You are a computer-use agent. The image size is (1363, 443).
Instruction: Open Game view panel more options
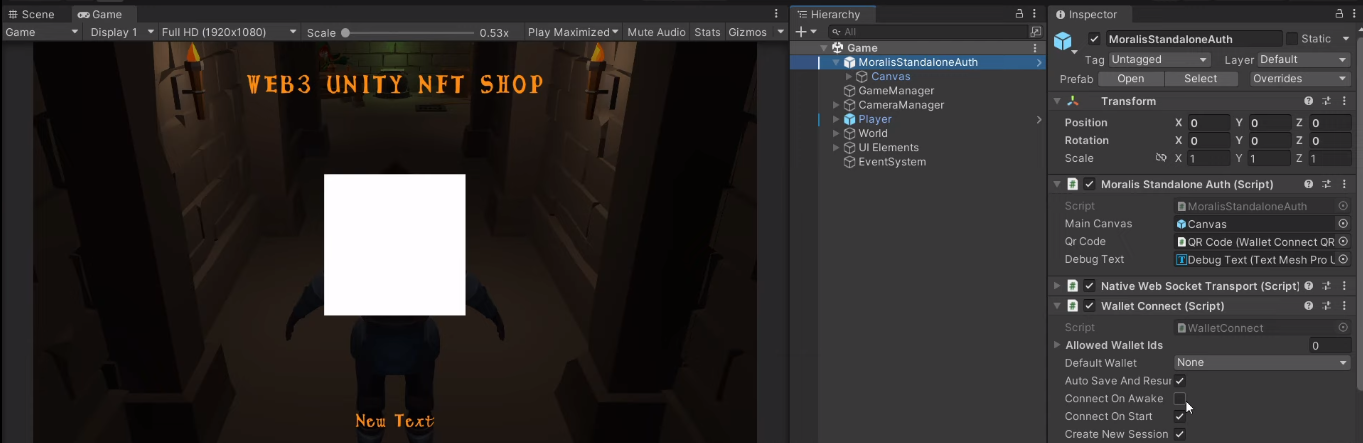(777, 14)
